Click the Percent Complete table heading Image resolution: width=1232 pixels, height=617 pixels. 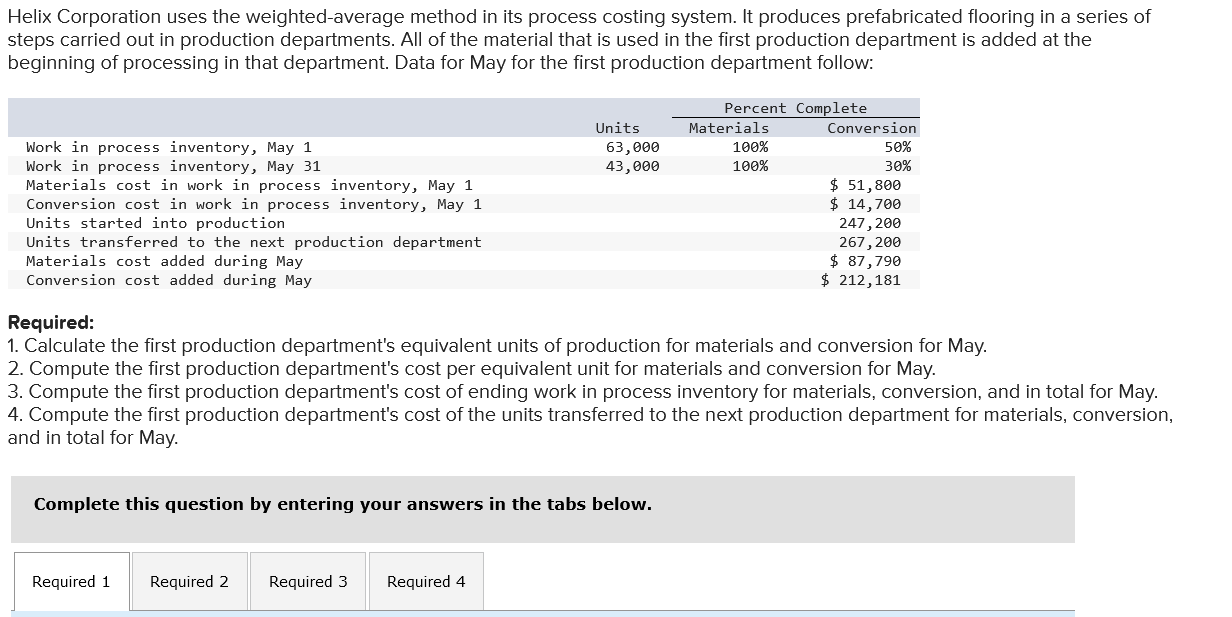click(x=795, y=108)
